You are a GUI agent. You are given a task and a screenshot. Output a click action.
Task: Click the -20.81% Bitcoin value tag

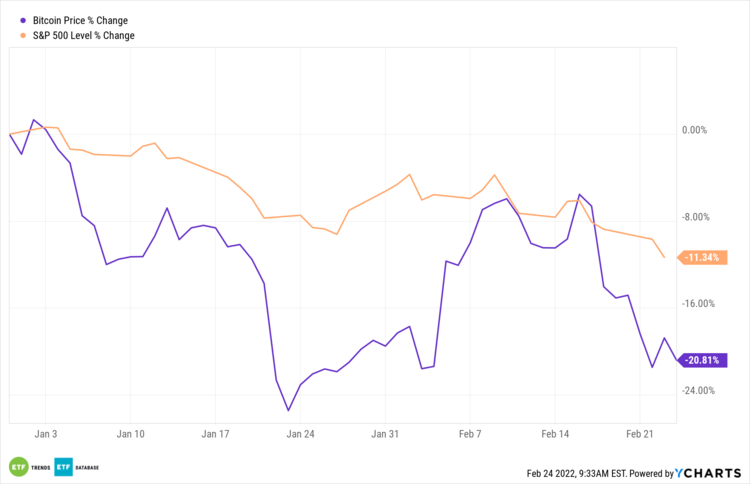coord(702,360)
